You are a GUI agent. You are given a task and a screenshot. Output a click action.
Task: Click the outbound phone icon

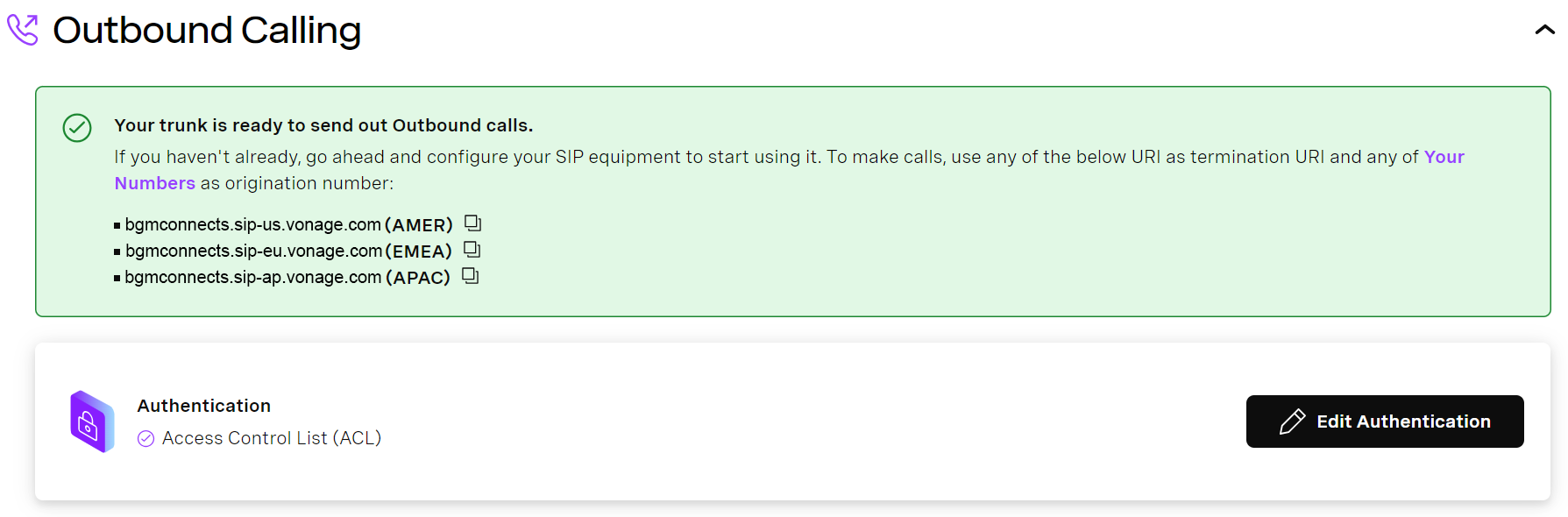tap(23, 30)
